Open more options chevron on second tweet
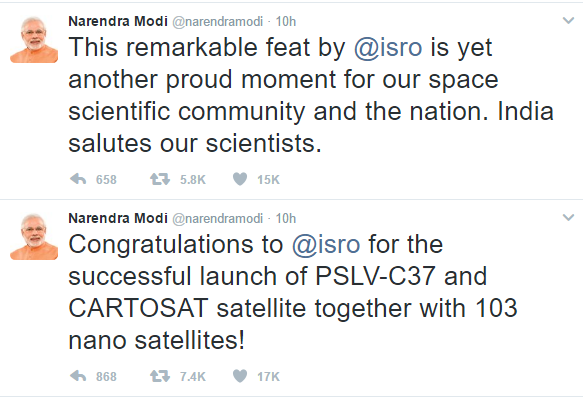The width and height of the screenshot is (583, 404). (568, 217)
